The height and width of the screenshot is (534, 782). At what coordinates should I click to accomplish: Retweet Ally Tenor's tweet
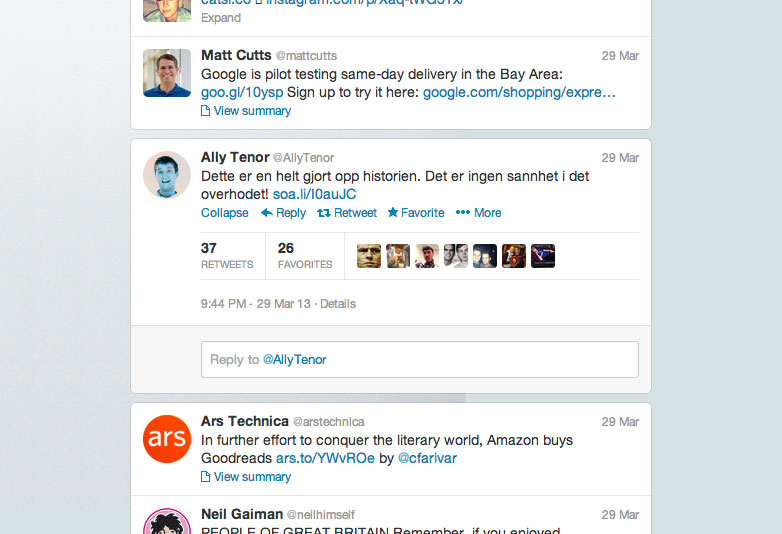pos(347,213)
